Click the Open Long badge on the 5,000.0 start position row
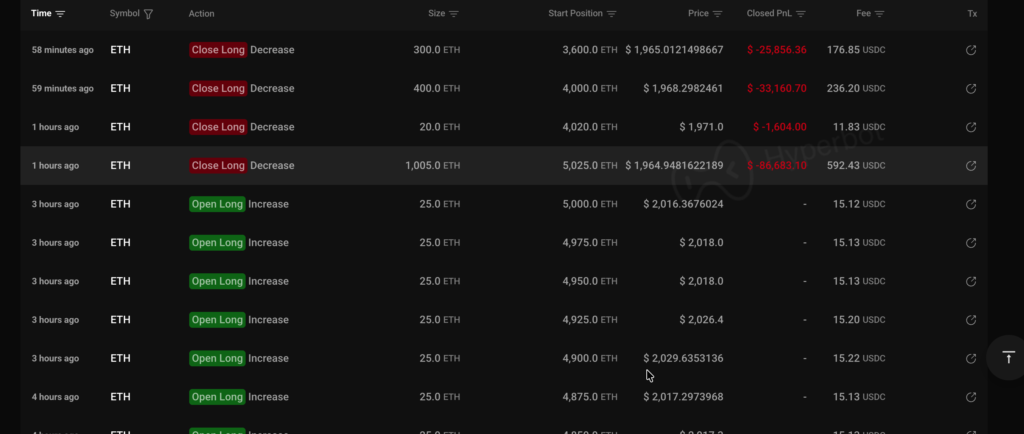Image resolution: width=1024 pixels, height=434 pixels. [217, 205]
